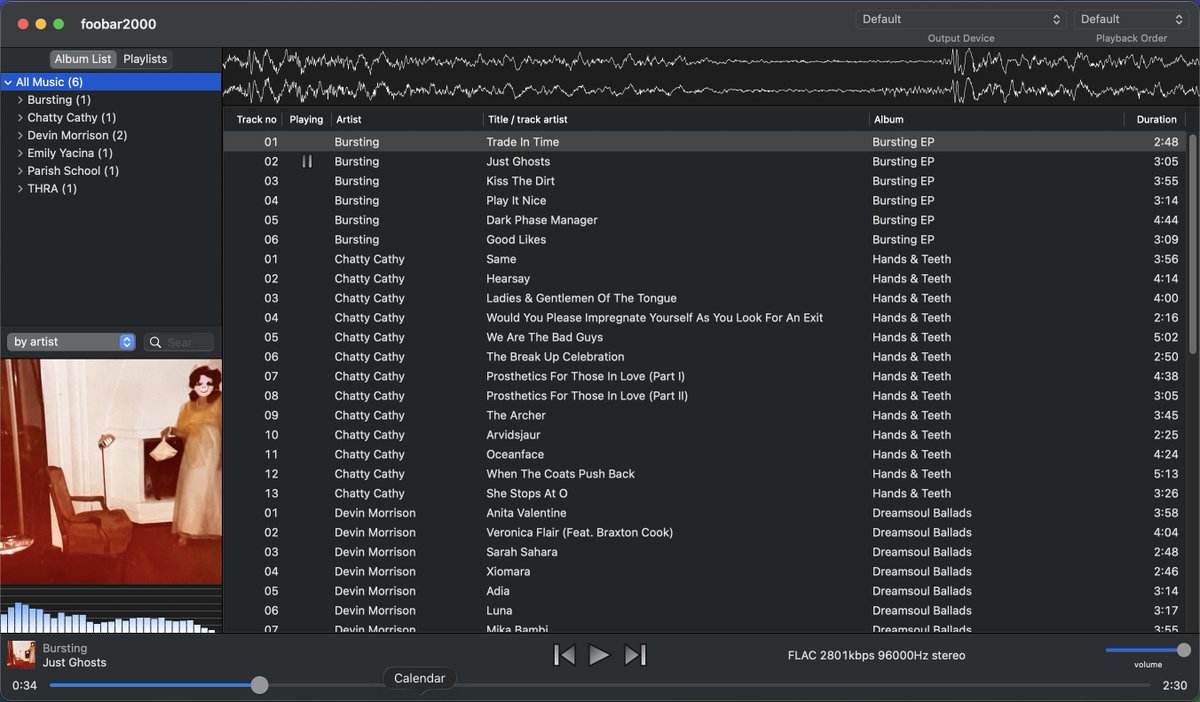
Task: Select THRA (1) in album list
Action: [52, 189]
